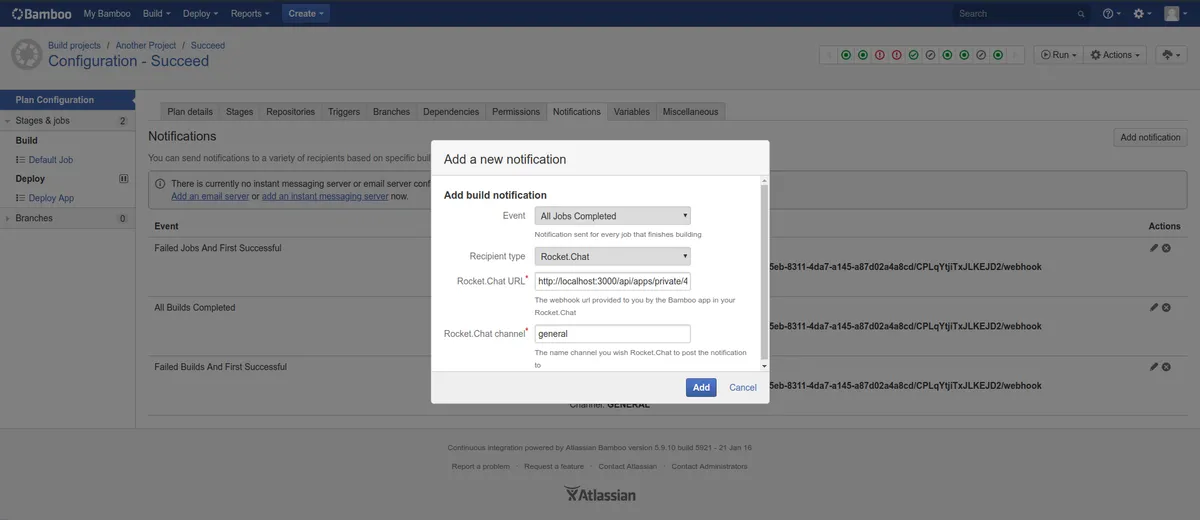
Task: Open the user avatar menu
Action: pyautogui.click(x=1176, y=14)
